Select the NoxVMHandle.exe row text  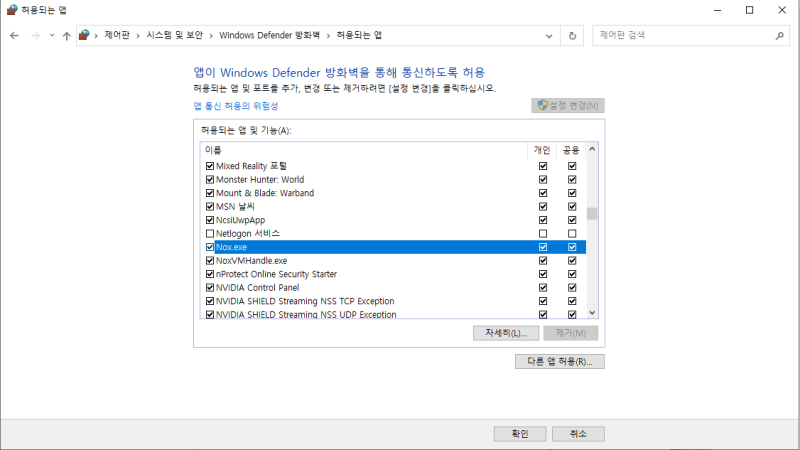(x=252, y=261)
